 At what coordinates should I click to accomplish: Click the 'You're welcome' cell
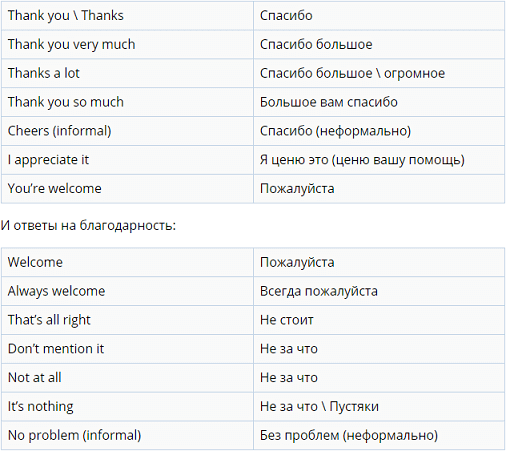click(x=127, y=189)
